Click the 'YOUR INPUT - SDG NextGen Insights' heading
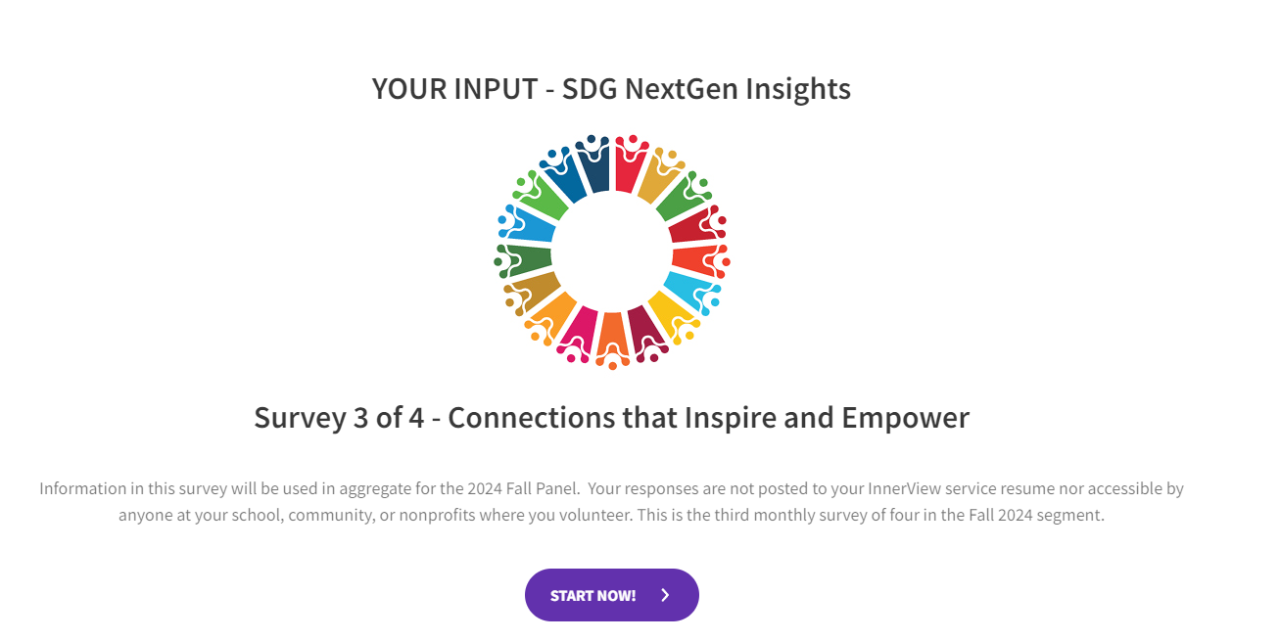Screen dimensions: 1280x641 click(x=611, y=89)
